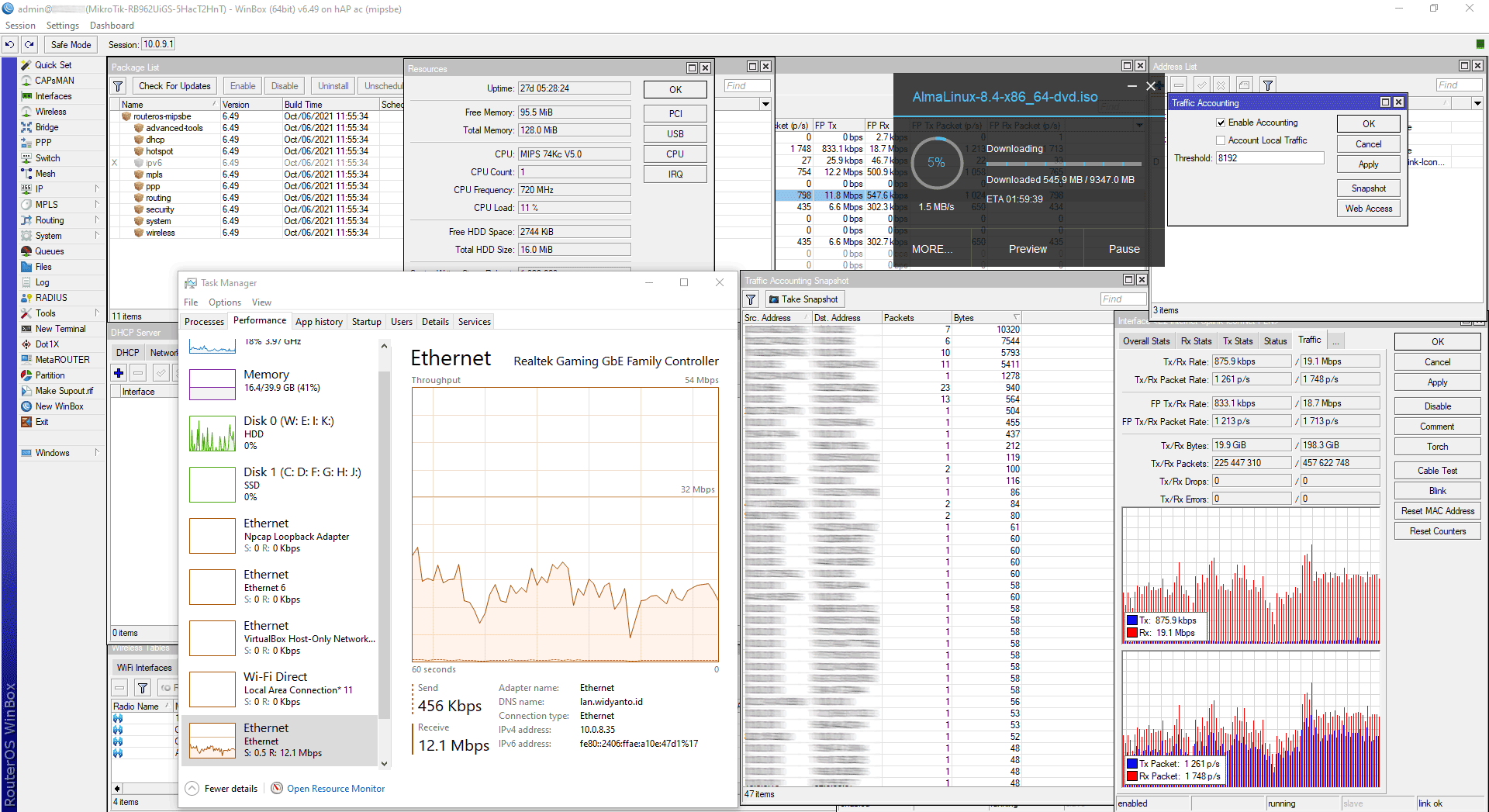Click the filter funnel icon in Address List toolbar
Image resolution: width=1489 pixels, height=812 pixels.
click(1267, 85)
